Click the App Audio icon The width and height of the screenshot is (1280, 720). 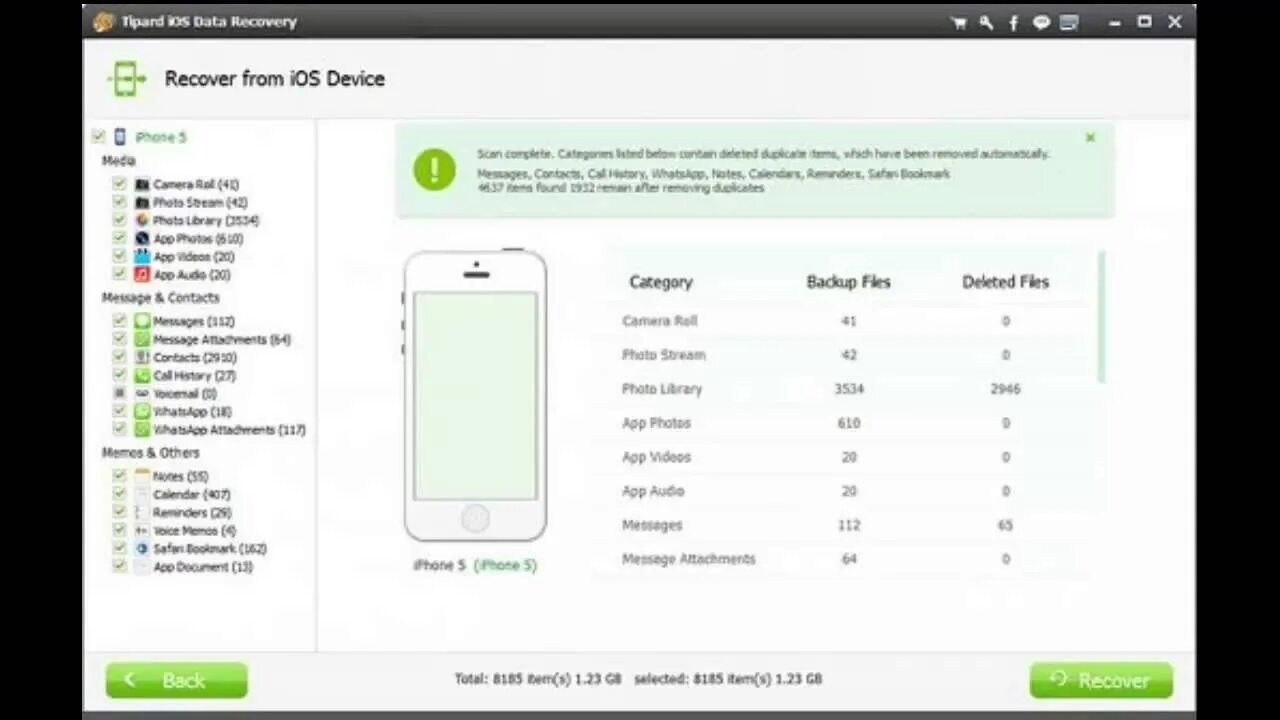[143, 275]
